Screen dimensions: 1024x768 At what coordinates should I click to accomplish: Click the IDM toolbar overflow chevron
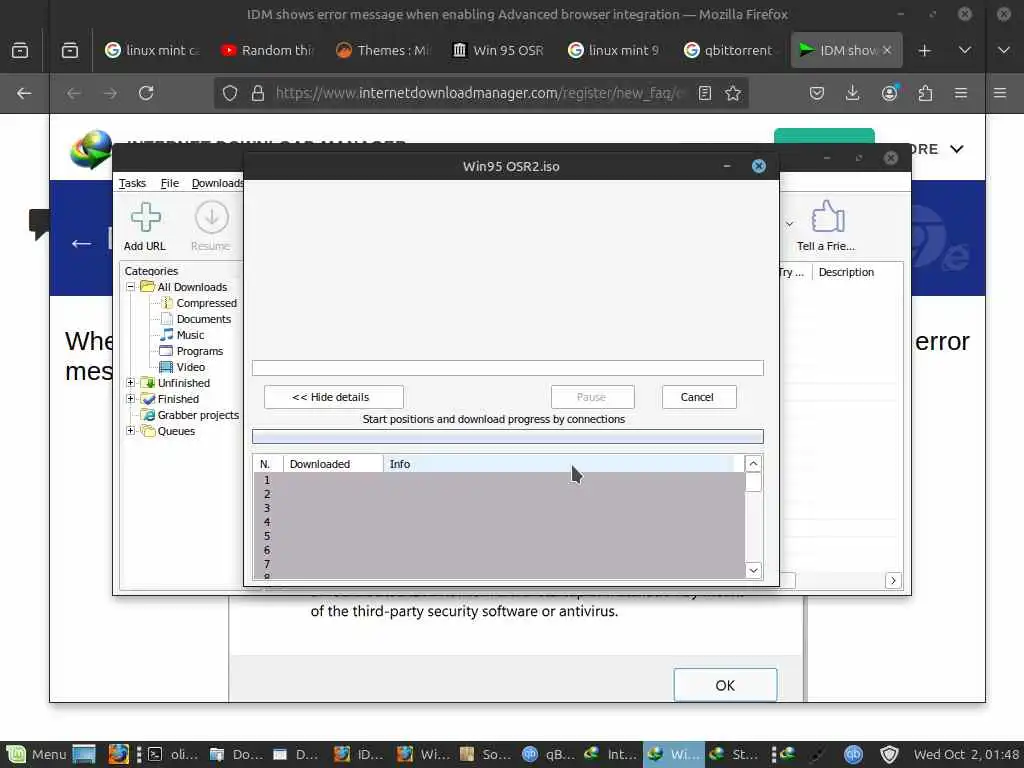coord(790,224)
